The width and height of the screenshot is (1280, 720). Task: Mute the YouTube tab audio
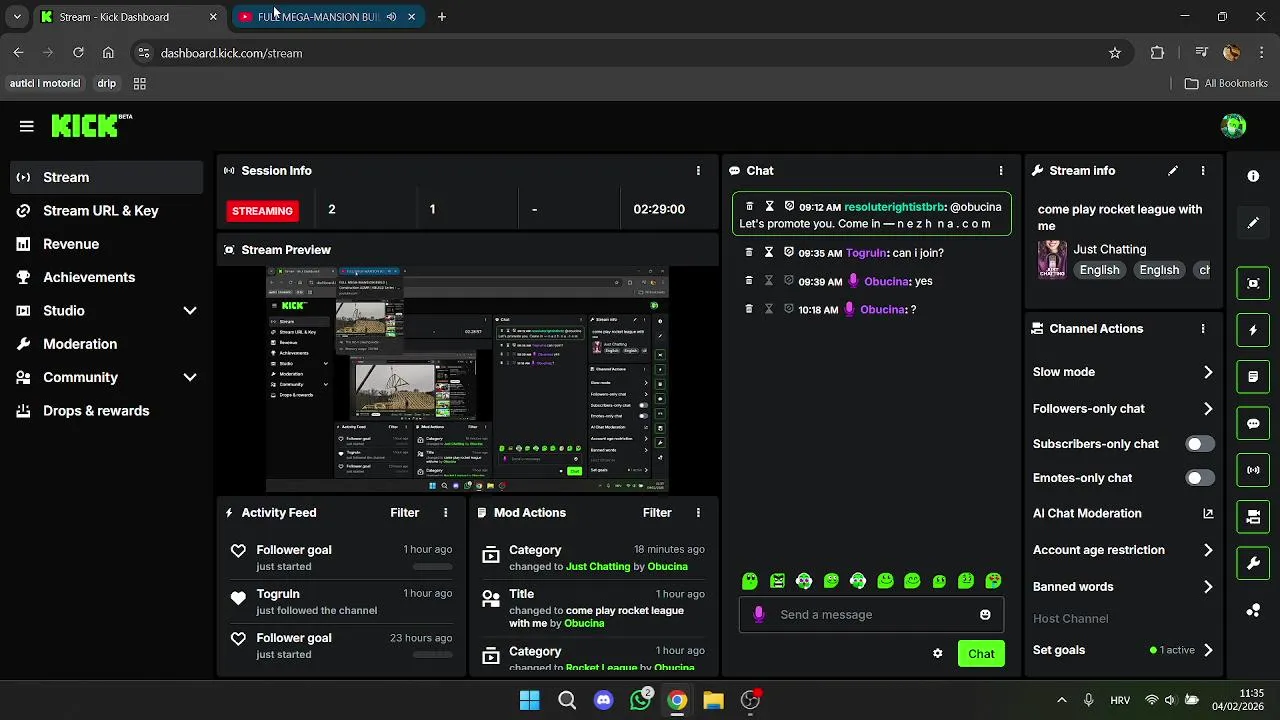pyautogui.click(x=391, y=17)
